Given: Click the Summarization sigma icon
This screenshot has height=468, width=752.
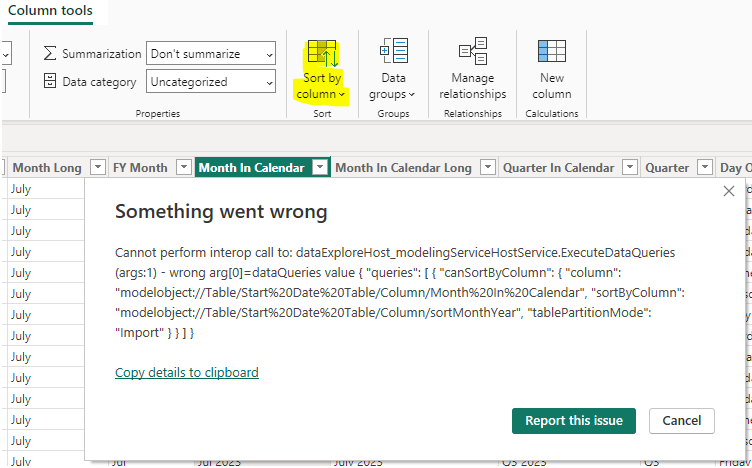Looking at the screenshot, I should 50,53.
